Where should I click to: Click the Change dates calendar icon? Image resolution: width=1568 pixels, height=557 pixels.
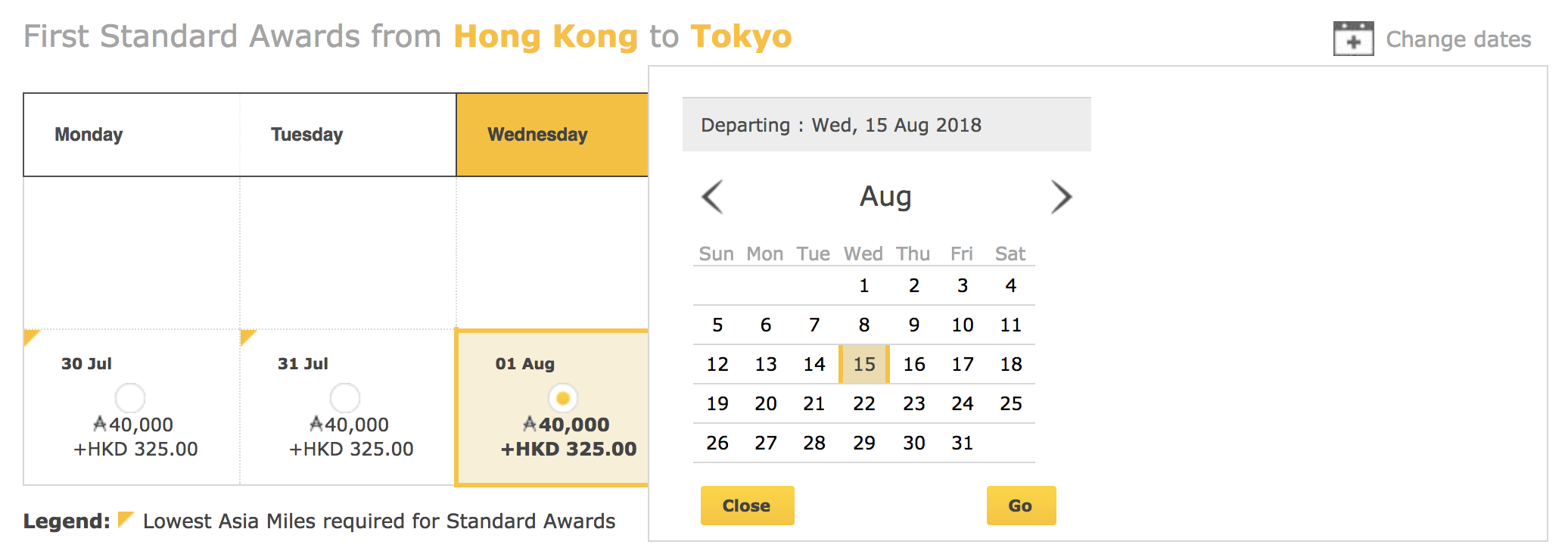click(1353, 39)
